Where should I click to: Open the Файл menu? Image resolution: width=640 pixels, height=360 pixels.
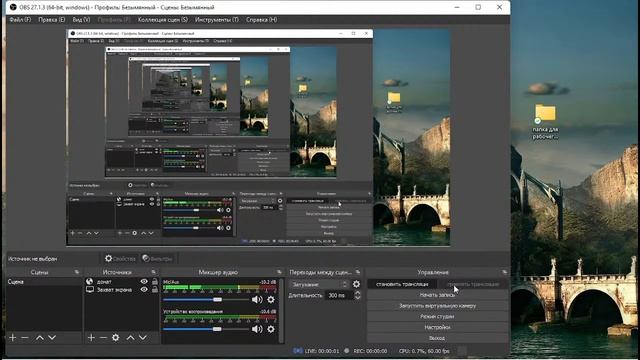pyautogui.click(x=20, y=20)
